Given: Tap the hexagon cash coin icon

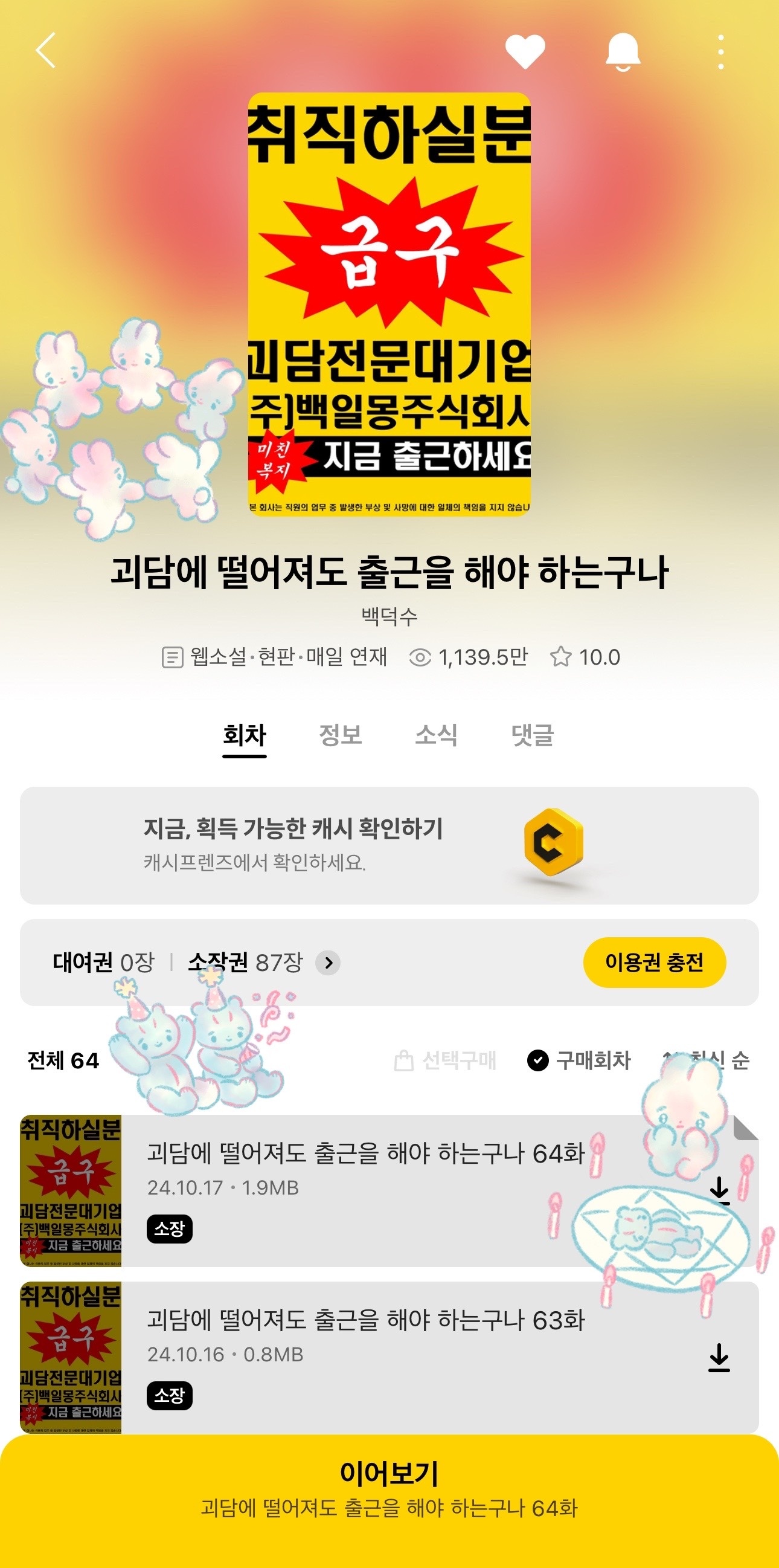Looking at the screenshot, I should click(x=553, y=842).
